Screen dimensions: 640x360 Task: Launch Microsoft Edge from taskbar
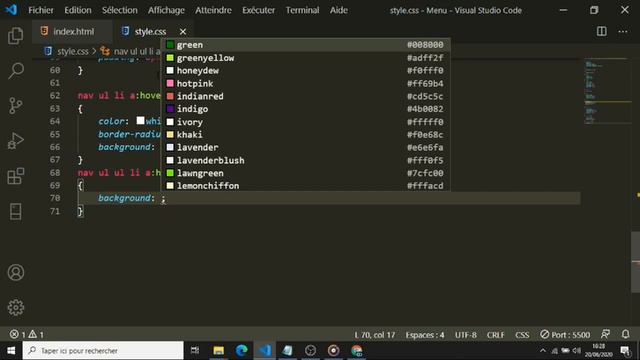241,351
